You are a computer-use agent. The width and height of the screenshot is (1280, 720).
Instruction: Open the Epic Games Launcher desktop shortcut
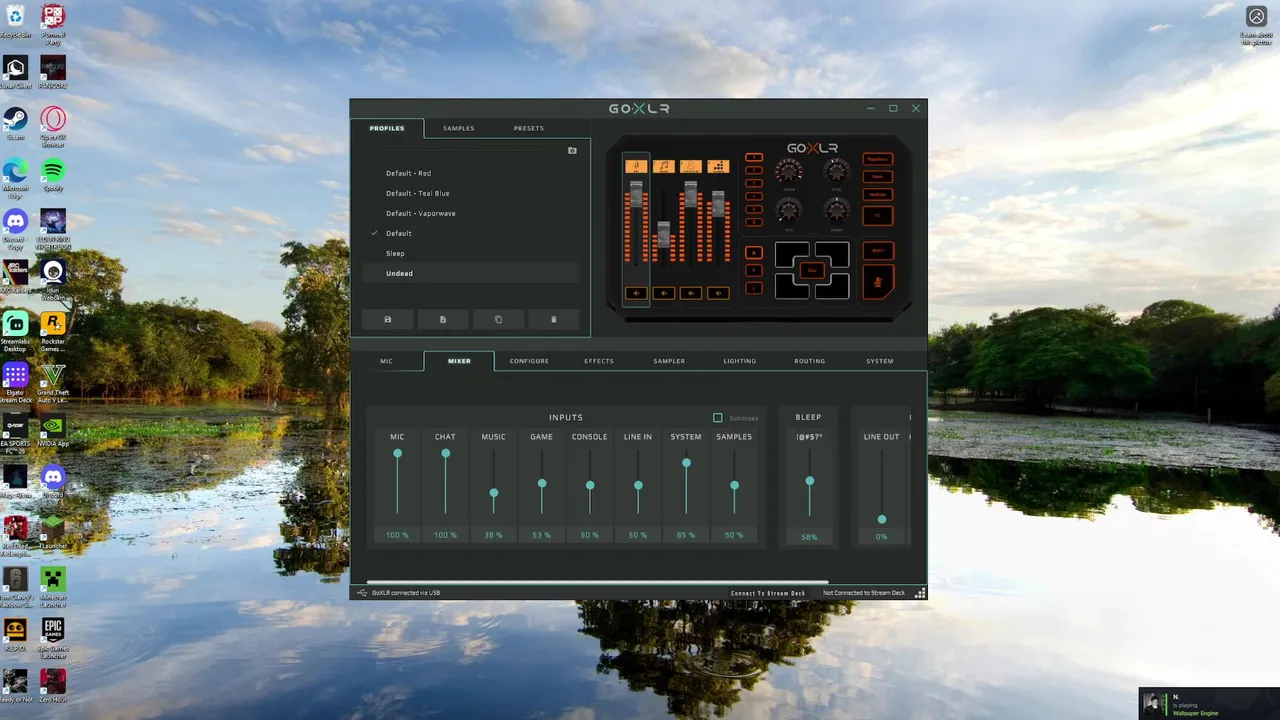coord(53,636)
